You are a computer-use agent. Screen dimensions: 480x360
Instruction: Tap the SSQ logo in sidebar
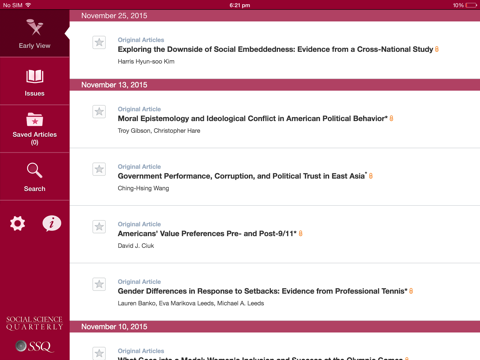coord(34,346)
